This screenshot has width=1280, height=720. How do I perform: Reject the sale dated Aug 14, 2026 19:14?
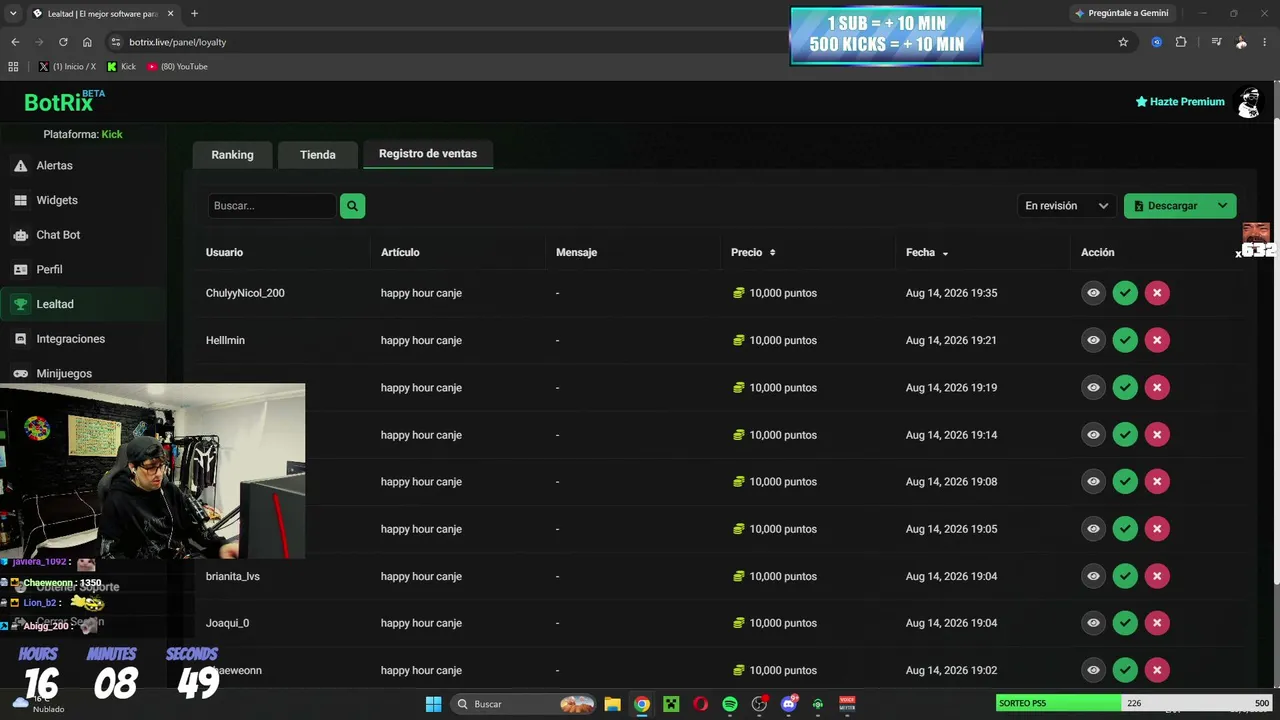[x=1157, y=435]
